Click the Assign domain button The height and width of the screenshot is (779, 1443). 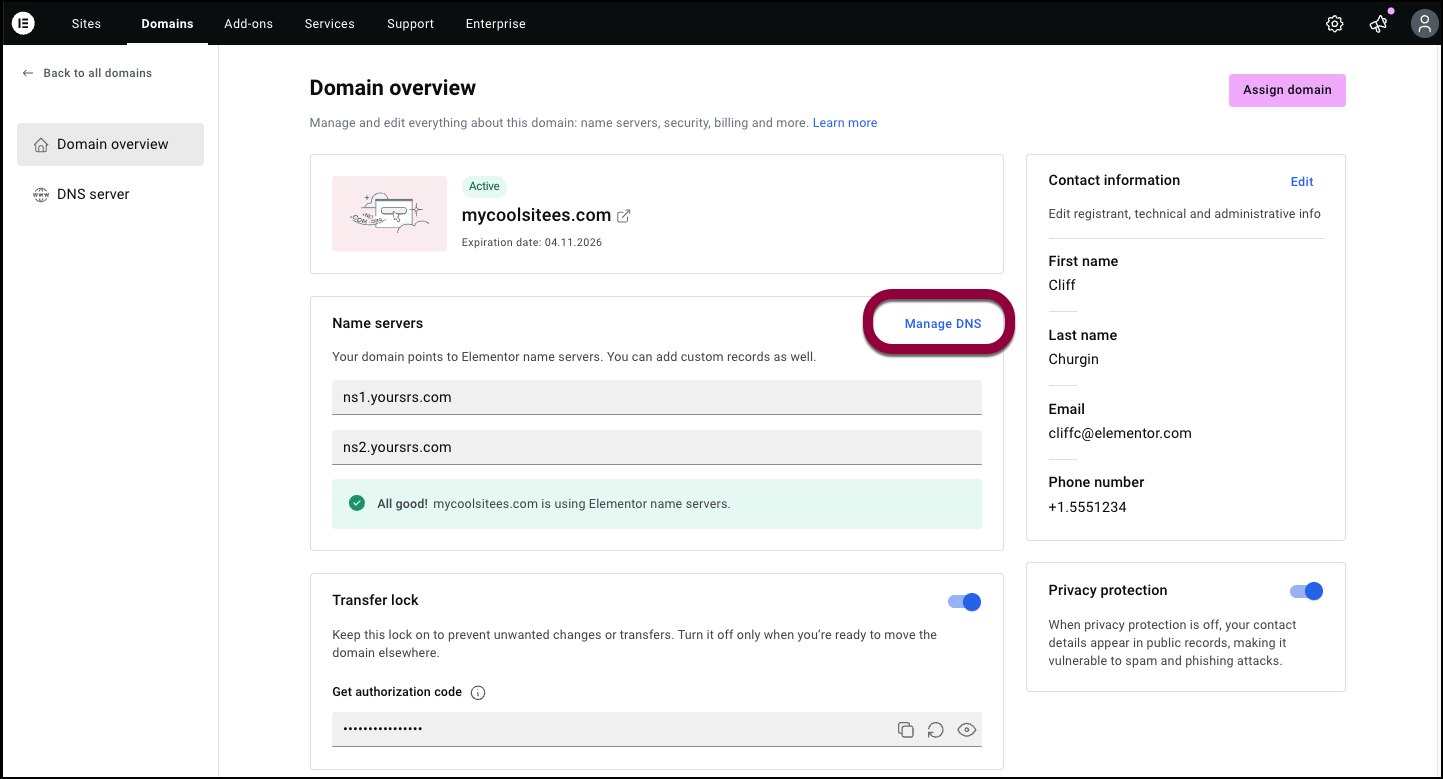click(1286, 90)
